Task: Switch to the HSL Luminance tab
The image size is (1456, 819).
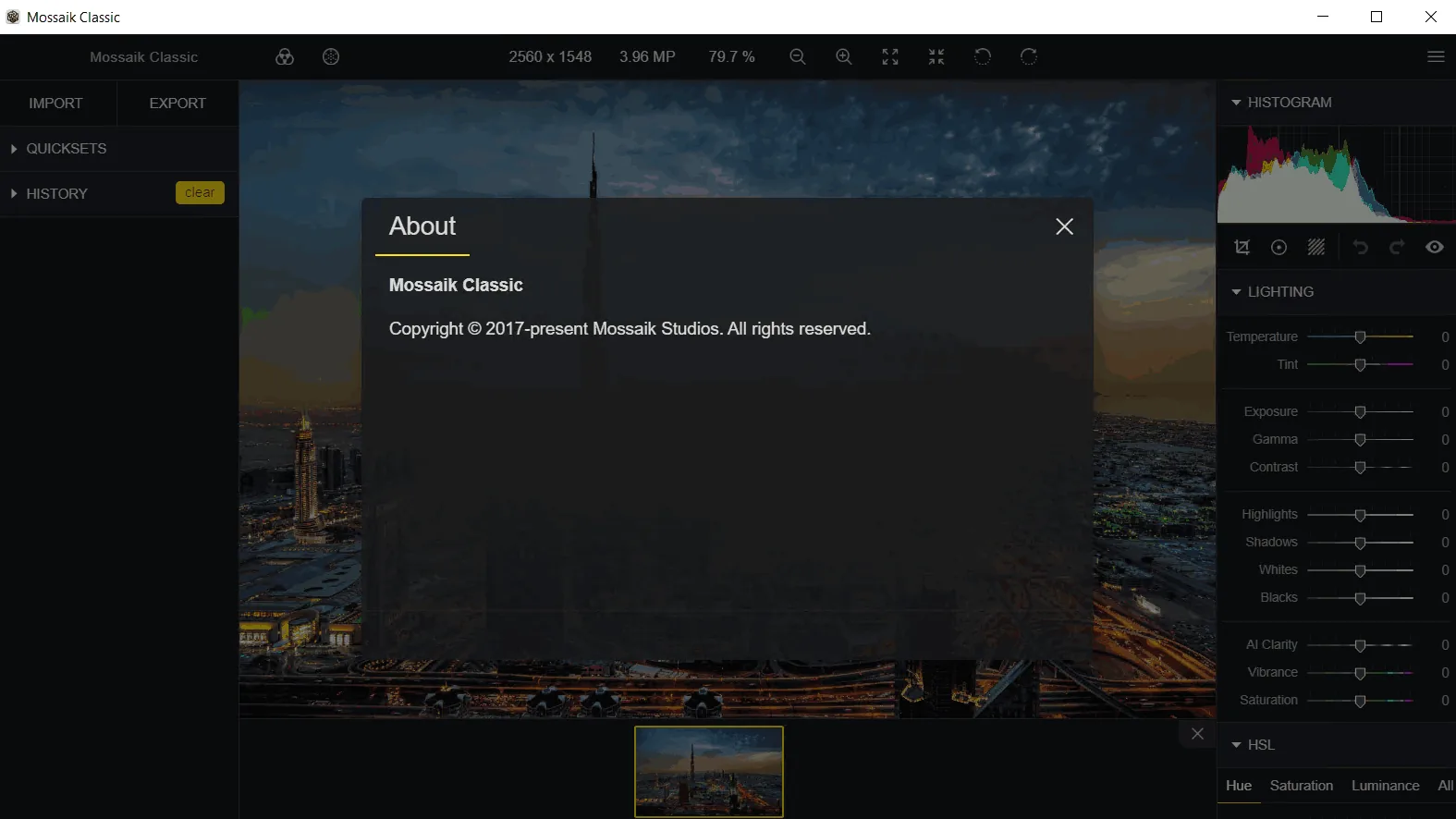Action: pos(1386,786)
